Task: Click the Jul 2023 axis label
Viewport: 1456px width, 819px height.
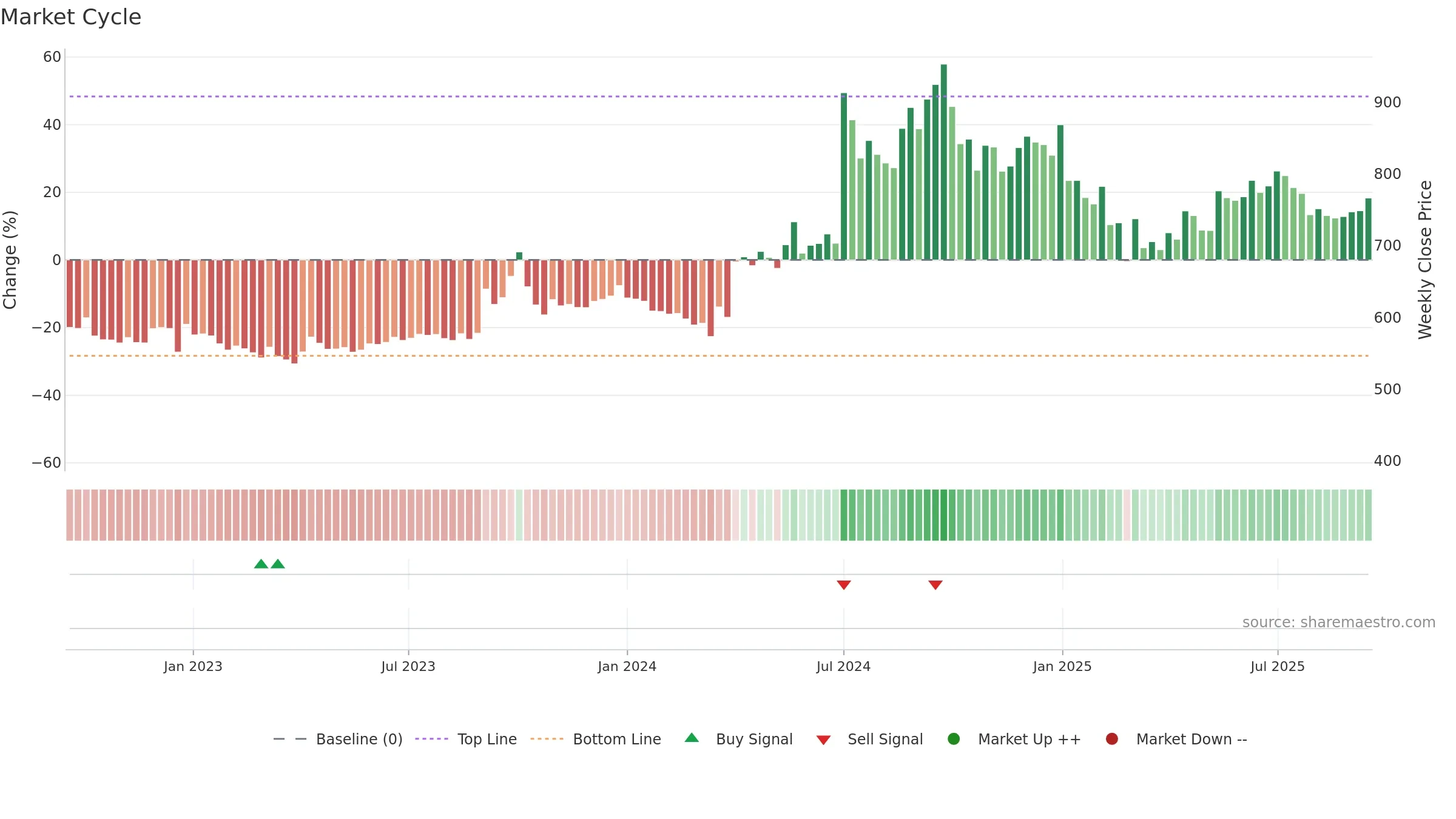Action: 408,667
